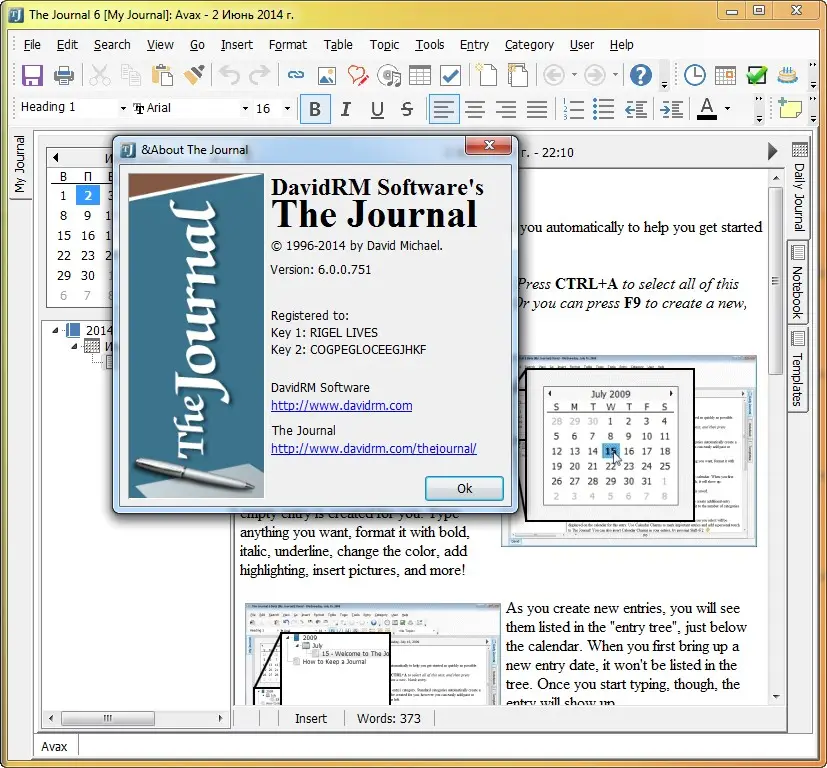The image size is (827, 768).
Task: Click the yellow sticky note icon
Action: click(x=790, y=108)
